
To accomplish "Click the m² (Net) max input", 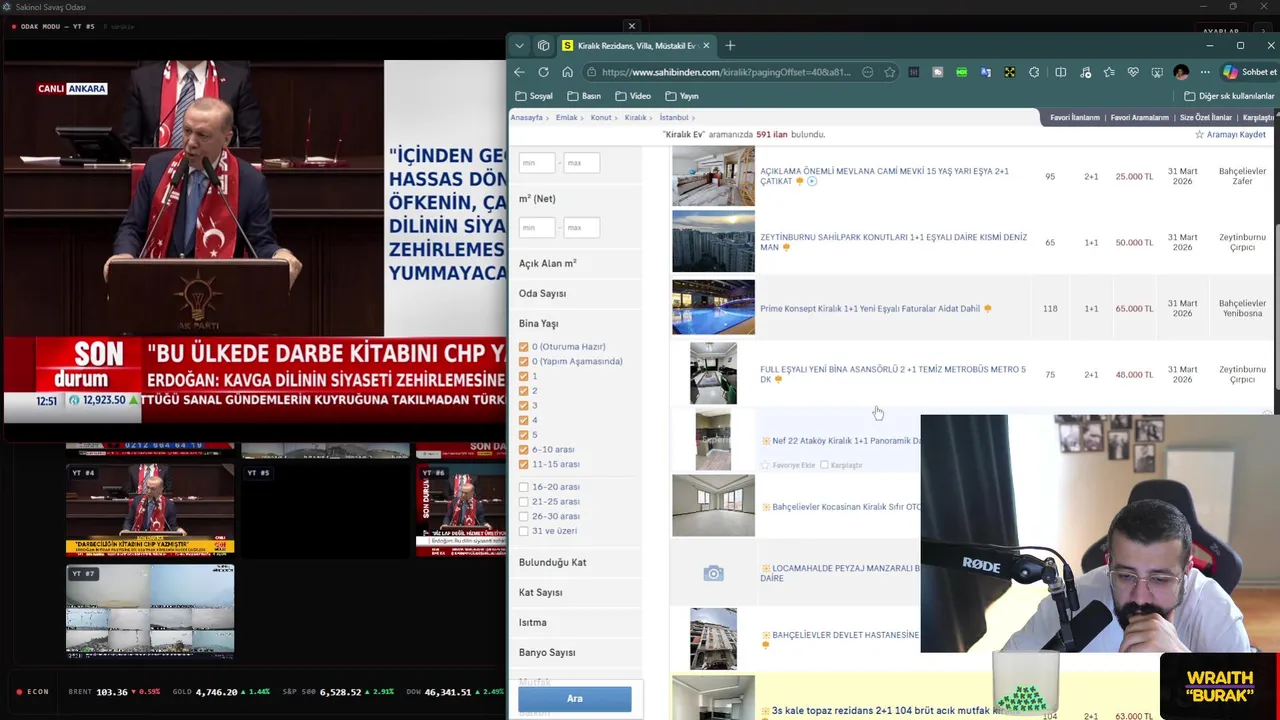I will (581, 227).
